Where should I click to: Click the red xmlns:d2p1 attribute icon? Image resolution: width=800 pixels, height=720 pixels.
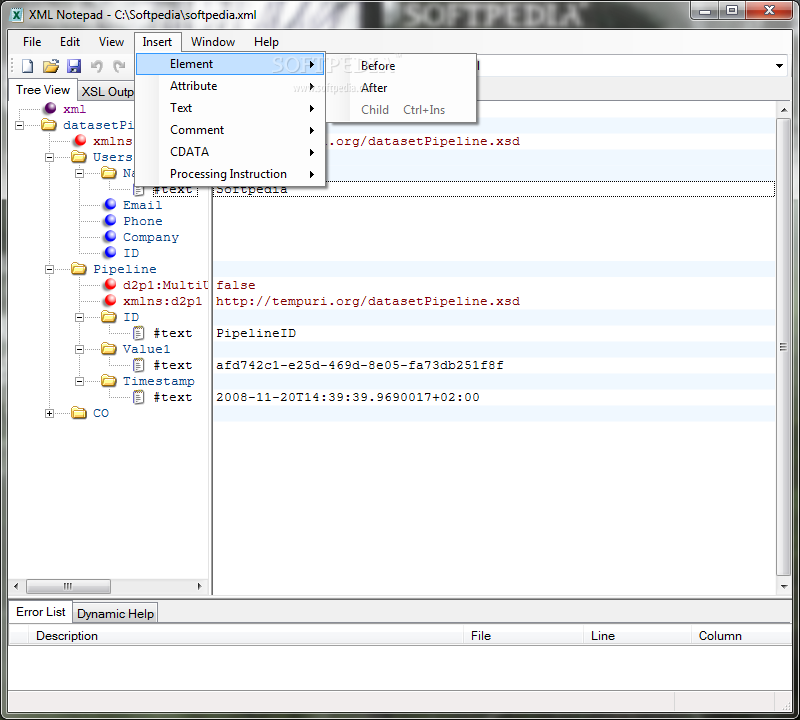pyautogui.click(x=110, y=300)
